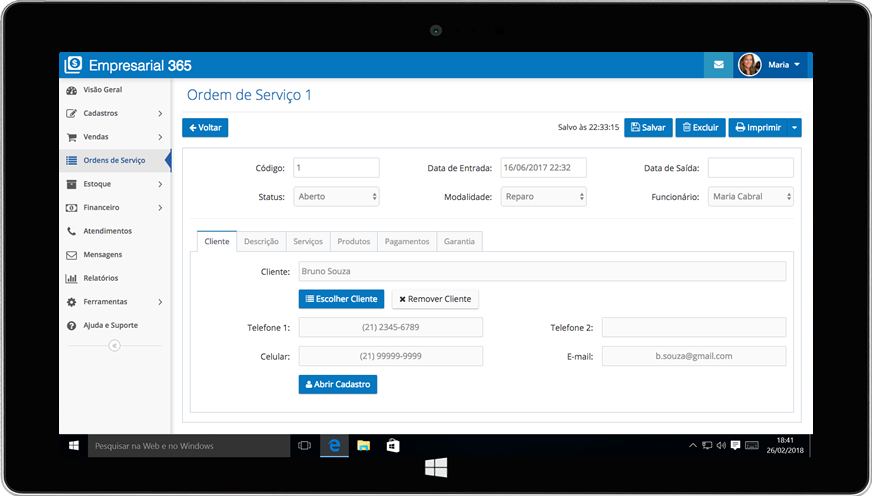Click the Remover Cliente button
872x496 pixels.
[435, 299]
